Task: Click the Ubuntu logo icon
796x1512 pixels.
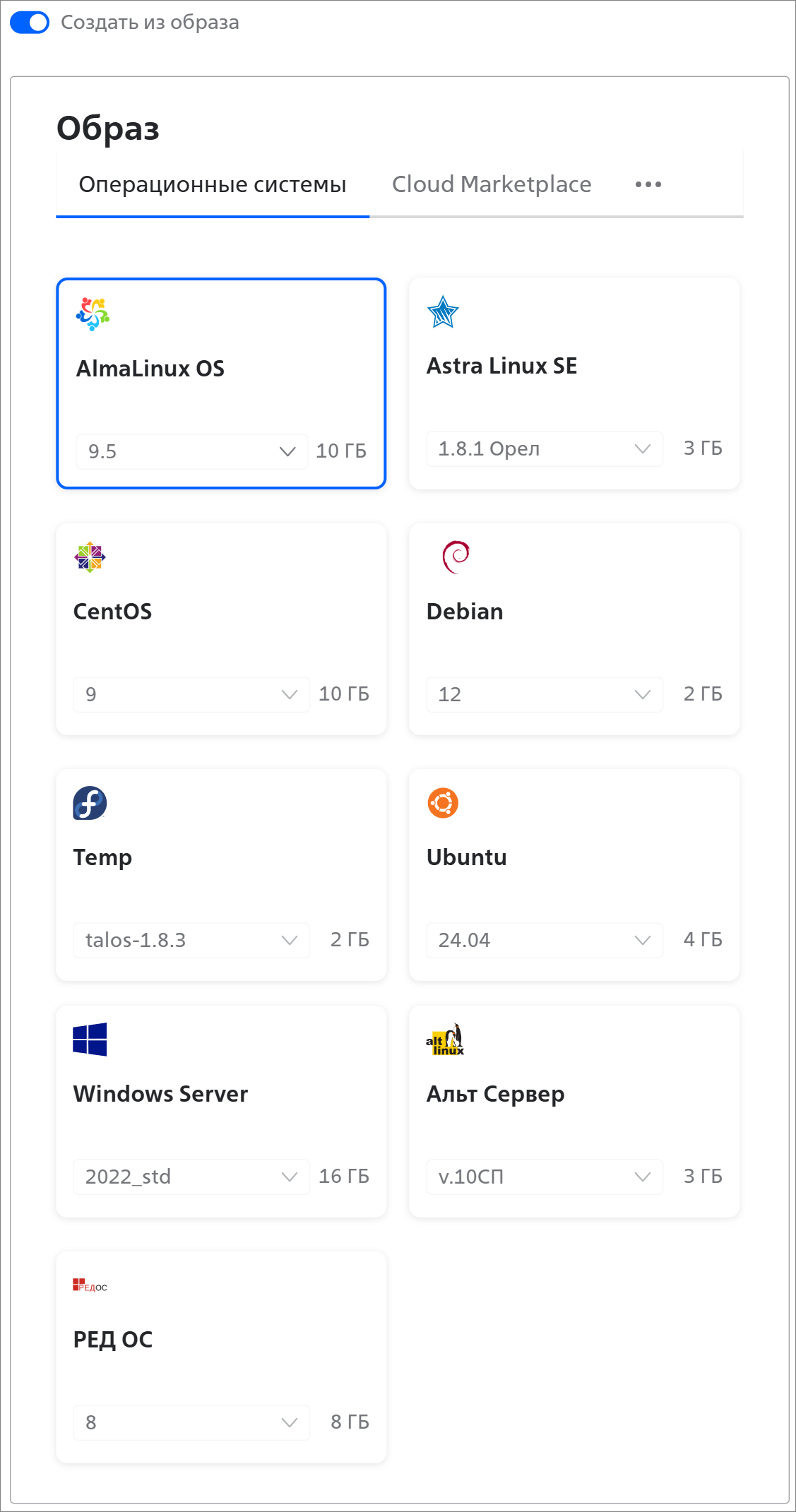Action: pos(443,803)
